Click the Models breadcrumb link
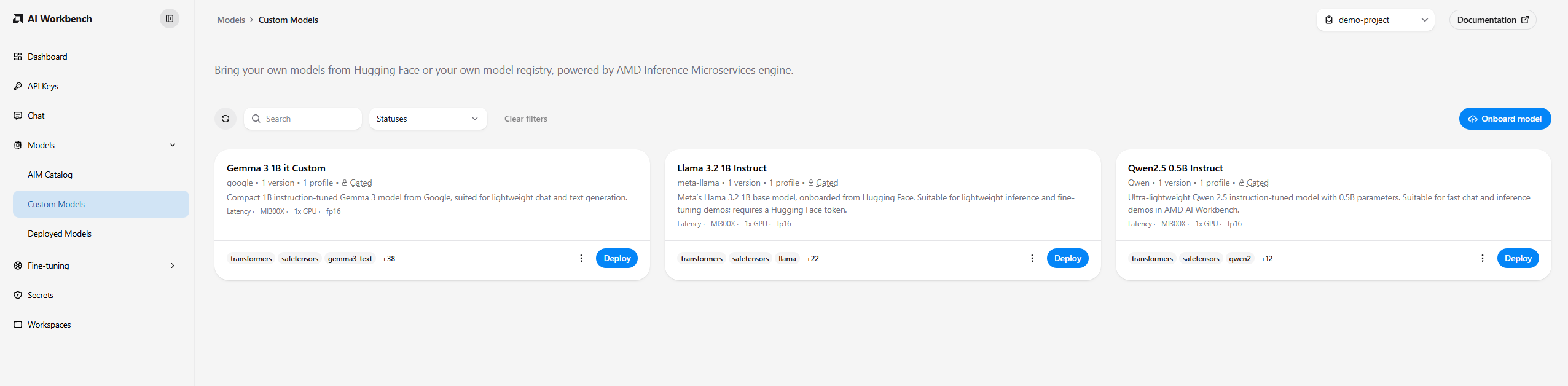 [231, 20]
